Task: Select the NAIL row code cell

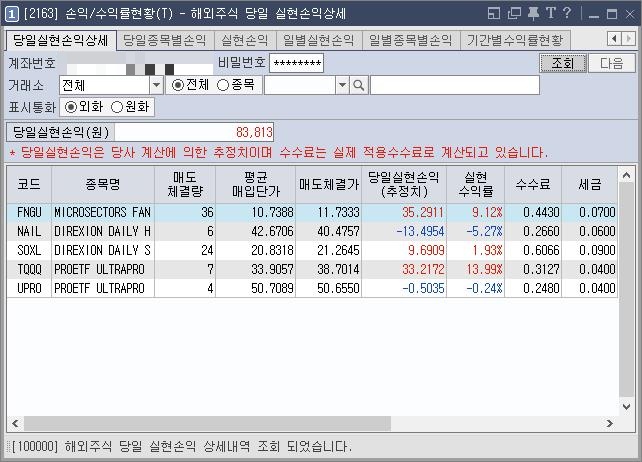Action: pyautogui.click(x=29, y=231)
